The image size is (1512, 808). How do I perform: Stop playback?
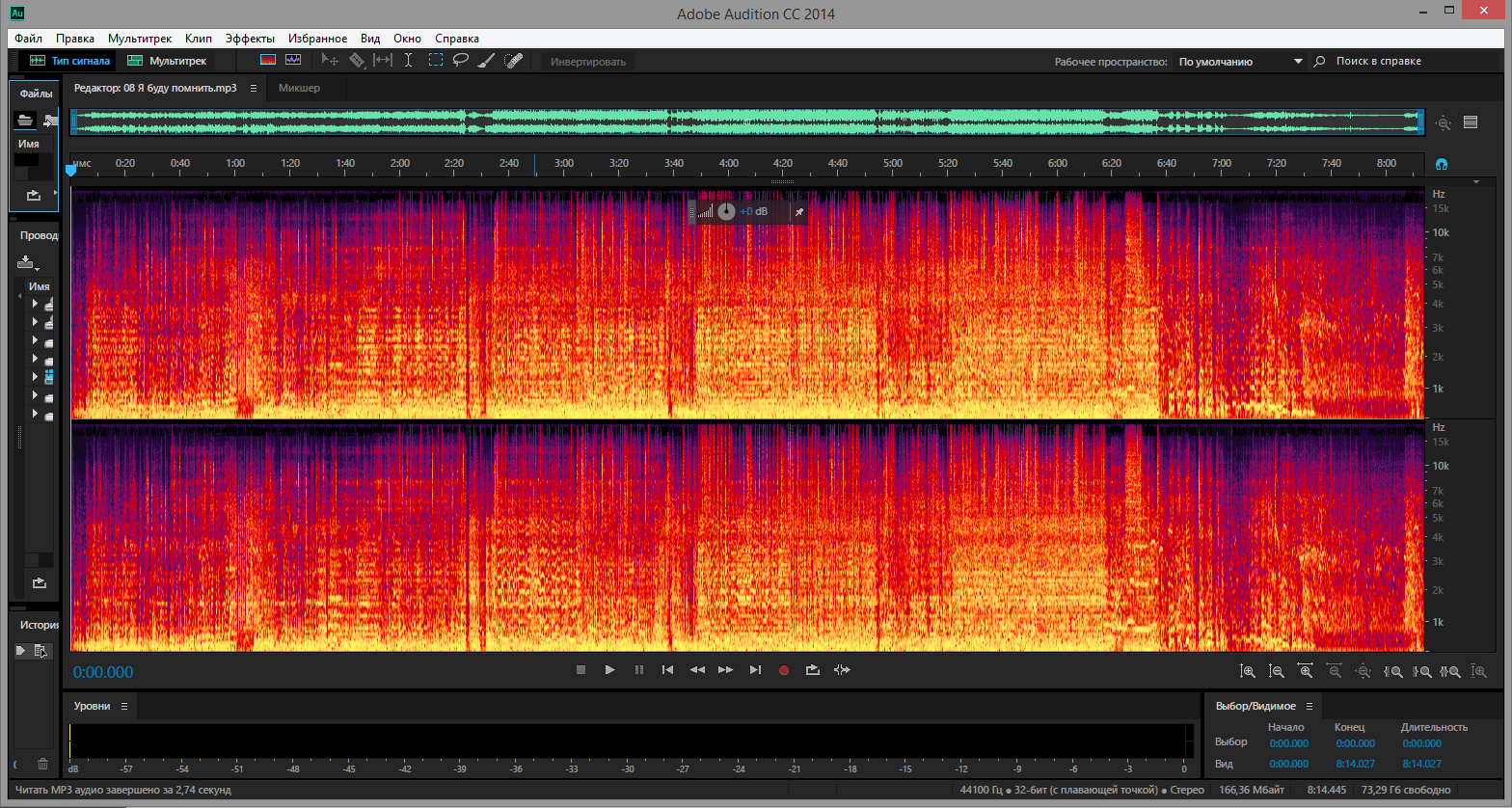pyautogui.click(x=580, y=670)
